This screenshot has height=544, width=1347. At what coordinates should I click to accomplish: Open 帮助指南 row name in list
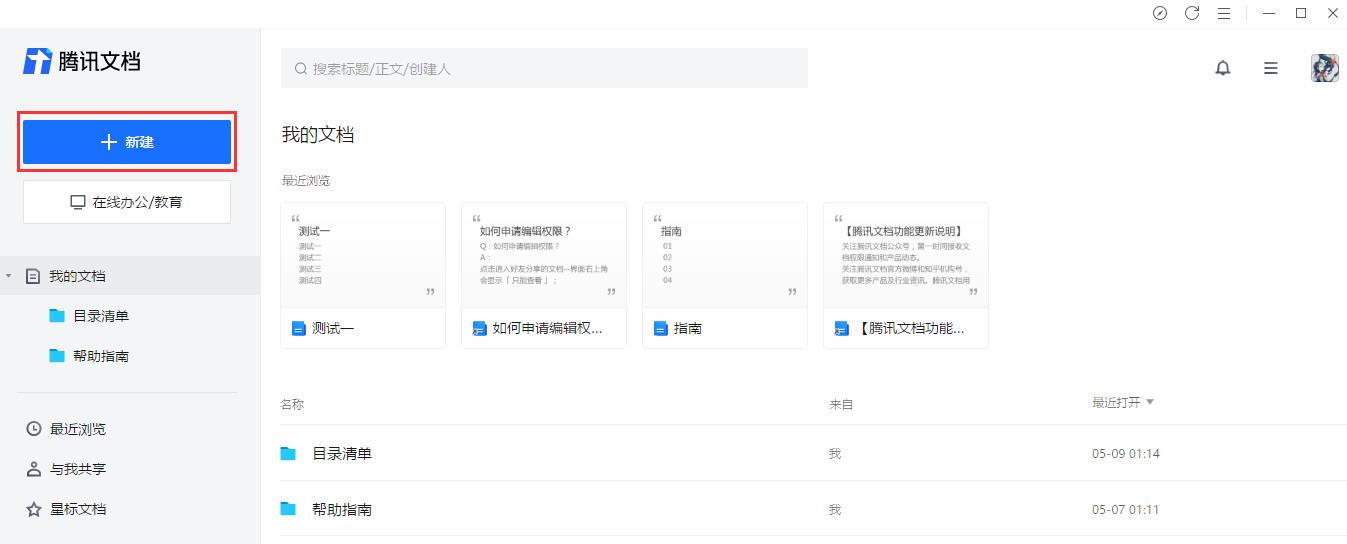pyautogui.click(x=342, y=509)
